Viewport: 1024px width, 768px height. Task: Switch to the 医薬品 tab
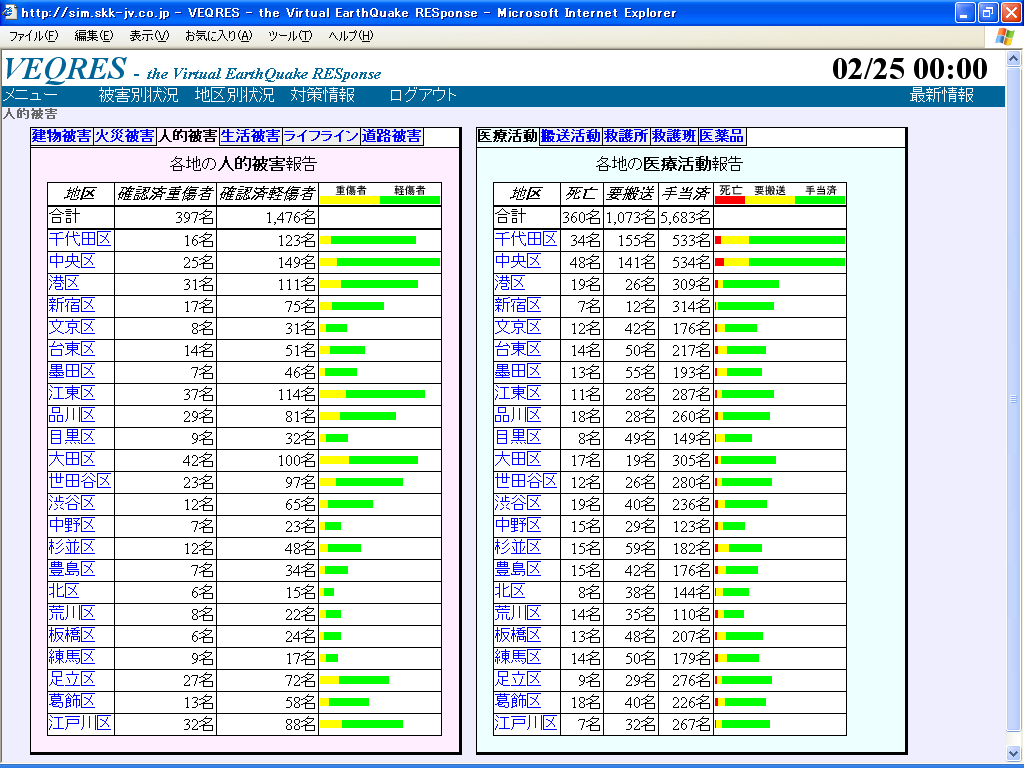722,136
